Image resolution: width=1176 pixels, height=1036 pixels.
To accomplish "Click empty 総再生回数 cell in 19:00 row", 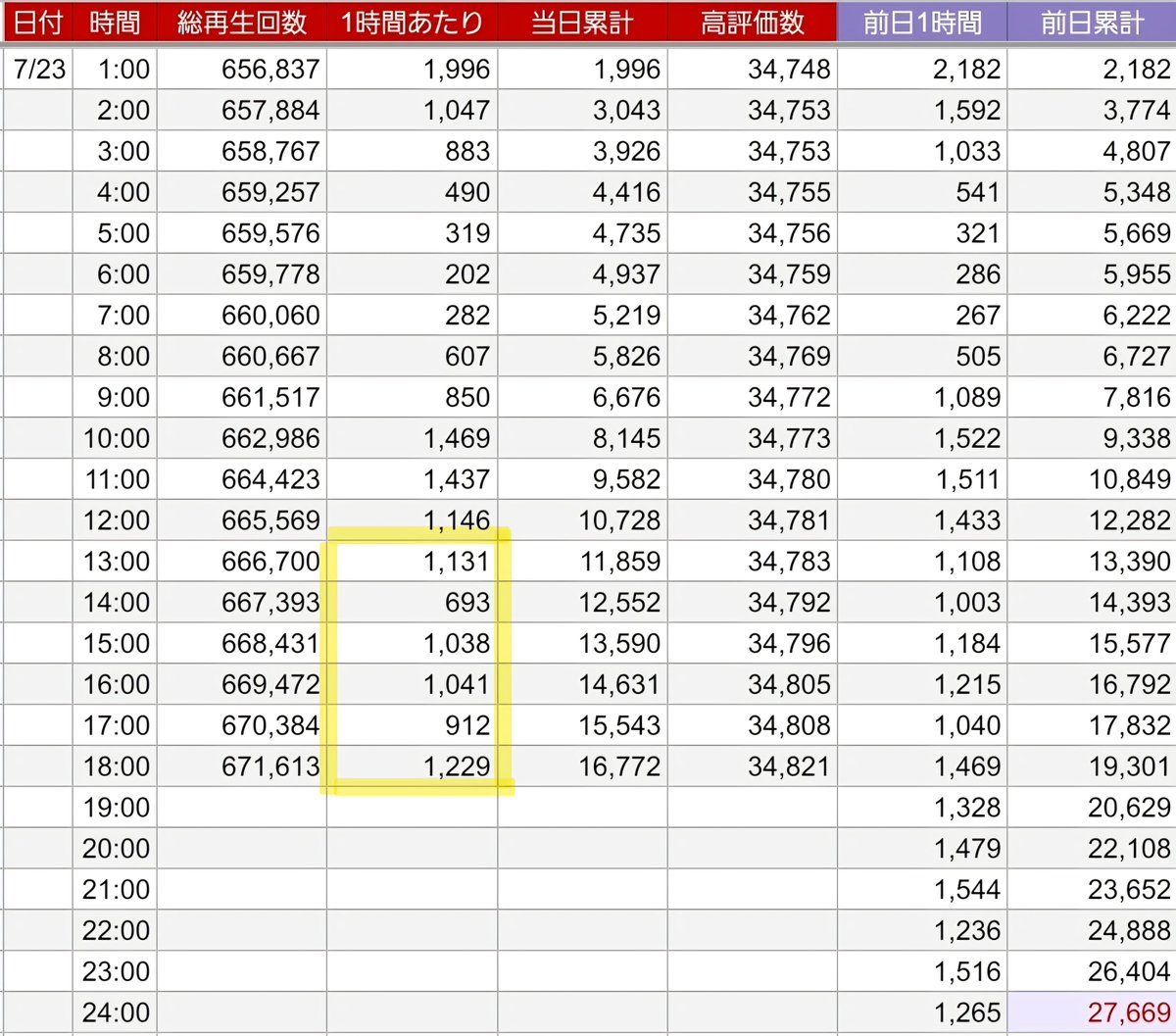I will click(x=242, y=808).
